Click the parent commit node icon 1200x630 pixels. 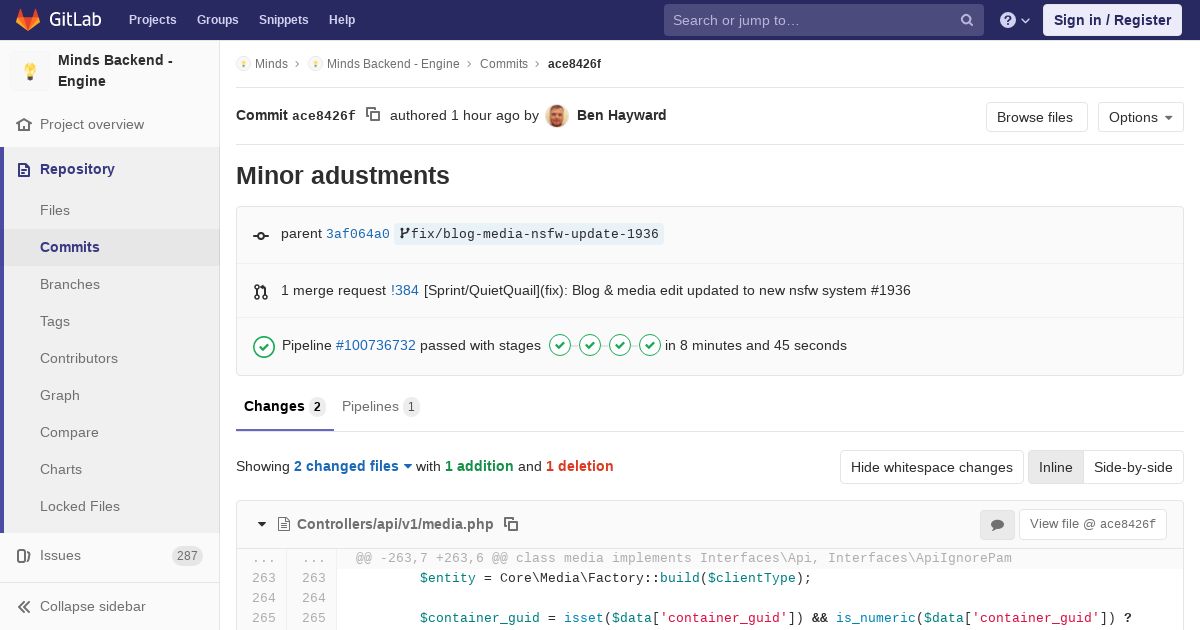point(261,235)
